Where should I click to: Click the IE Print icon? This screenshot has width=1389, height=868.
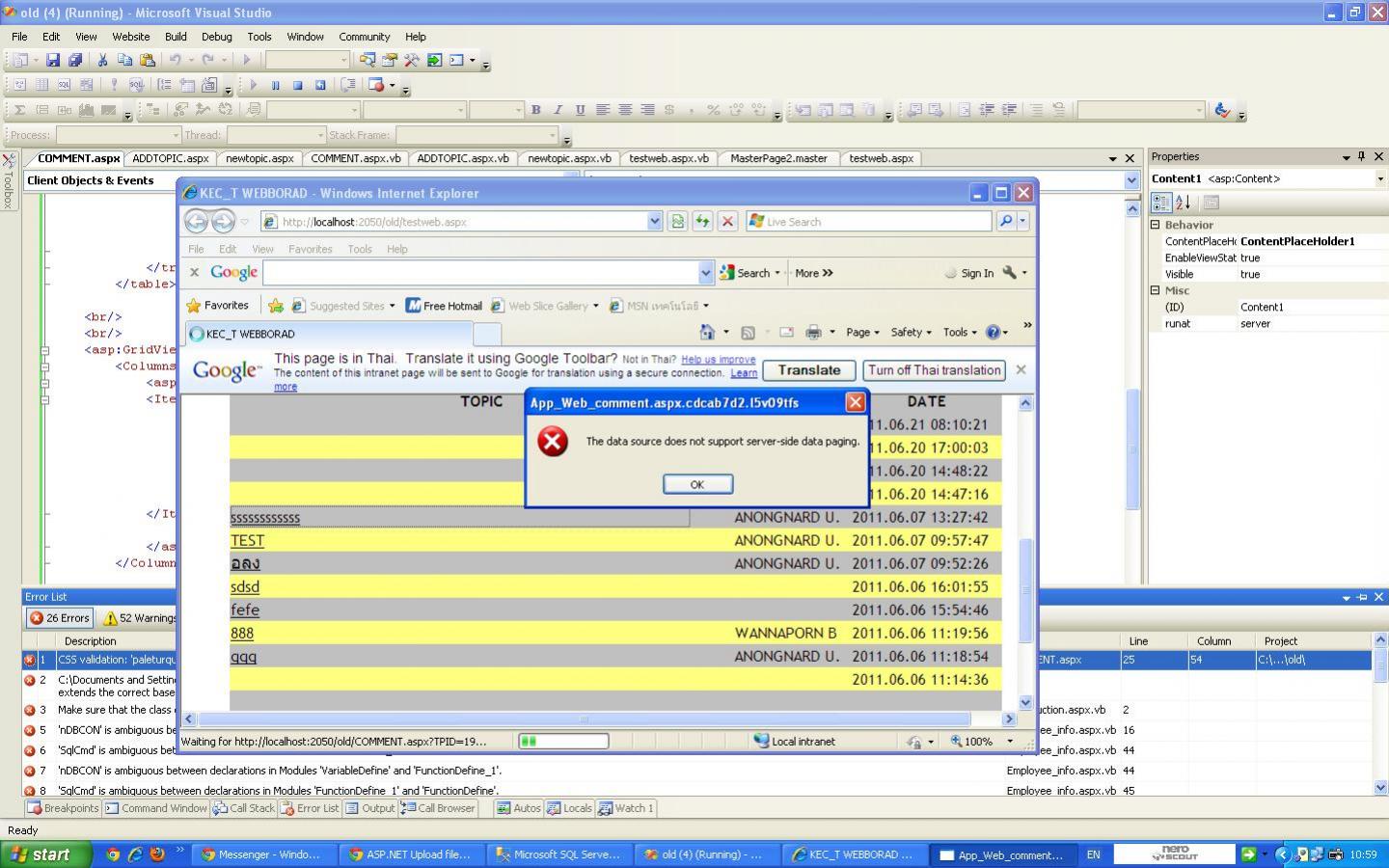813,333
